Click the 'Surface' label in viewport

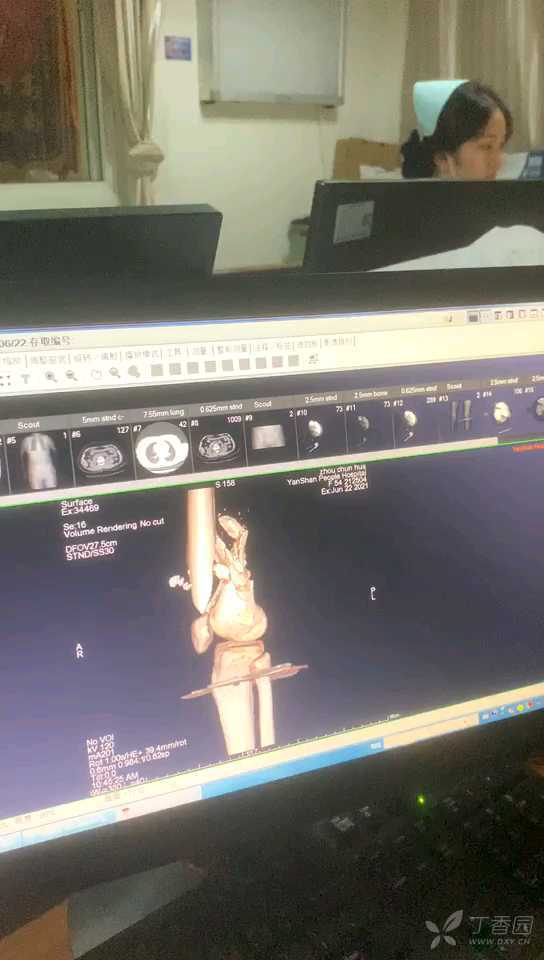(76, 502)
